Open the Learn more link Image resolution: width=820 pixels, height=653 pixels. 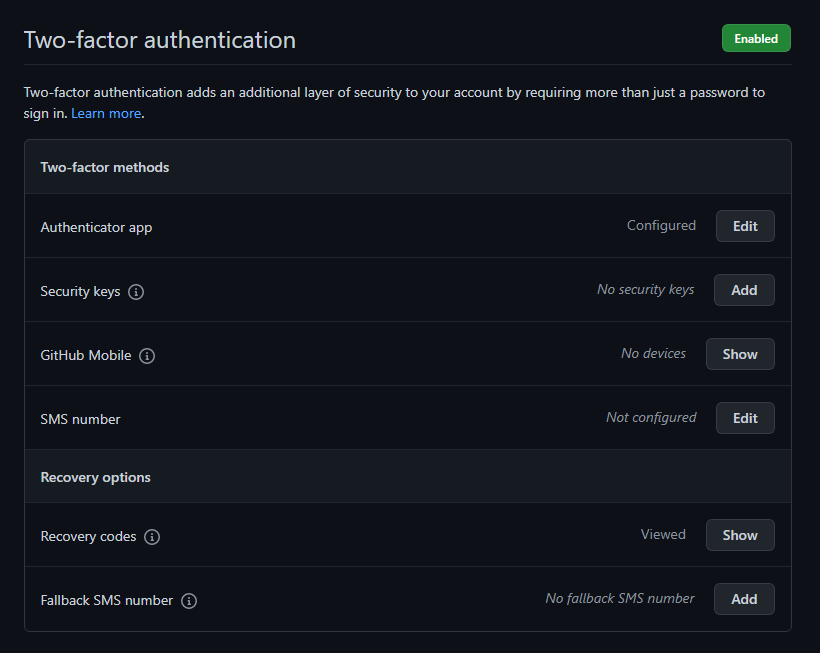click(105, 113)
